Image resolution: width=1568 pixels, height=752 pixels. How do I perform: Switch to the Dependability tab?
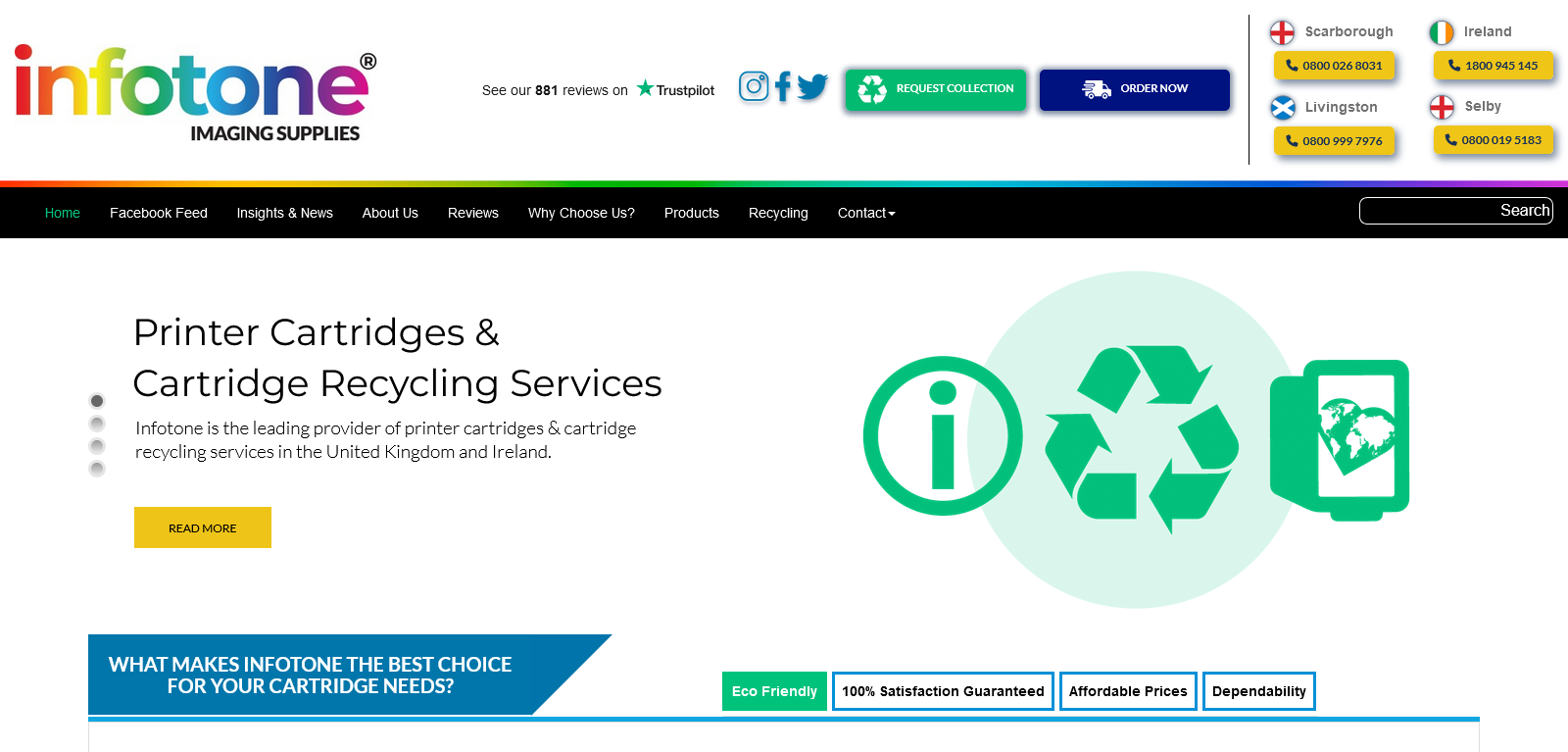pos(1259,691)
